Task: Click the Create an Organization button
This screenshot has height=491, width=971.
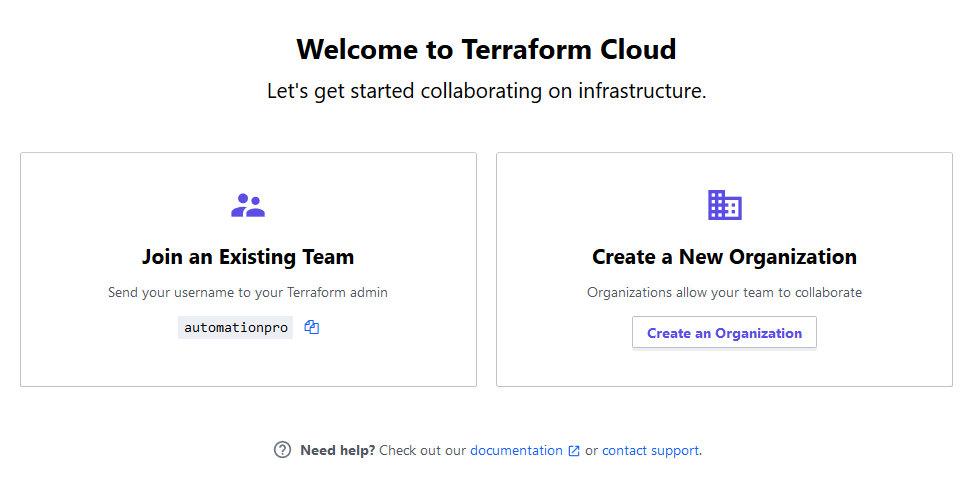Action: pyautogui.click(x=724, y=333)
